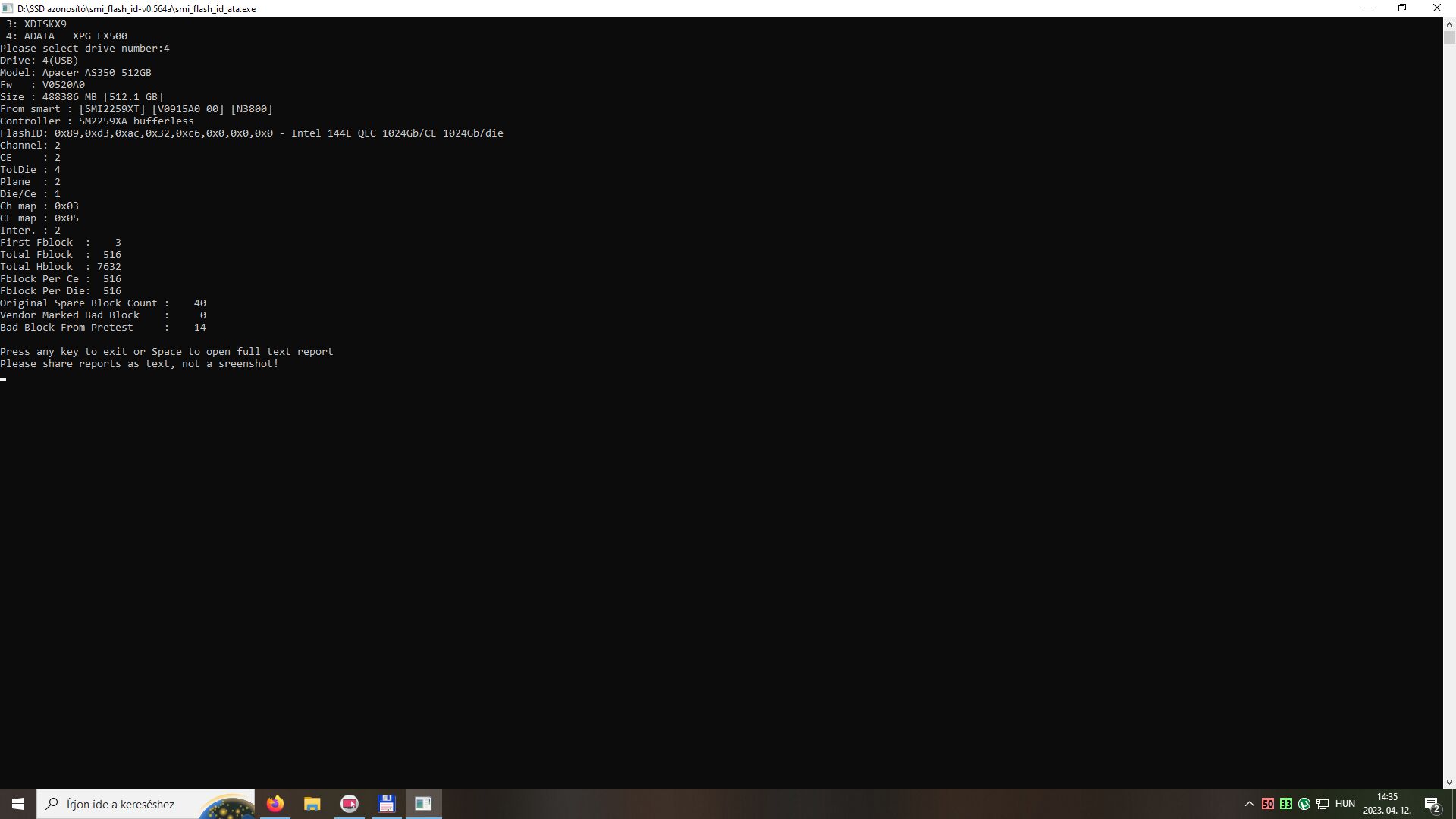Image resolution: width=1456 pixels, height=819 pixels.
Task: Click the active console window taskbar icon
Action: pyautogui.click(x=423, y=804)
